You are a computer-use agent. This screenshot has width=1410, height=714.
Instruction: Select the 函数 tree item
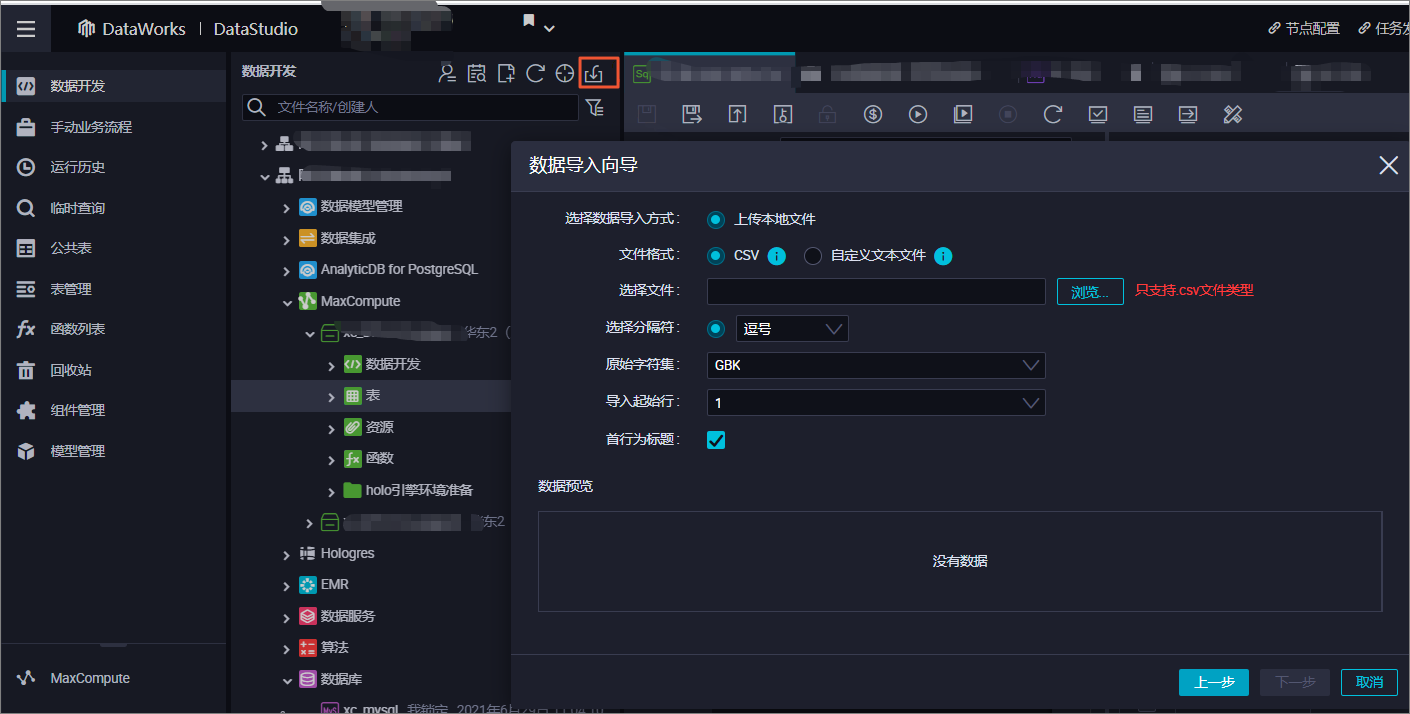tap(379, 459)
